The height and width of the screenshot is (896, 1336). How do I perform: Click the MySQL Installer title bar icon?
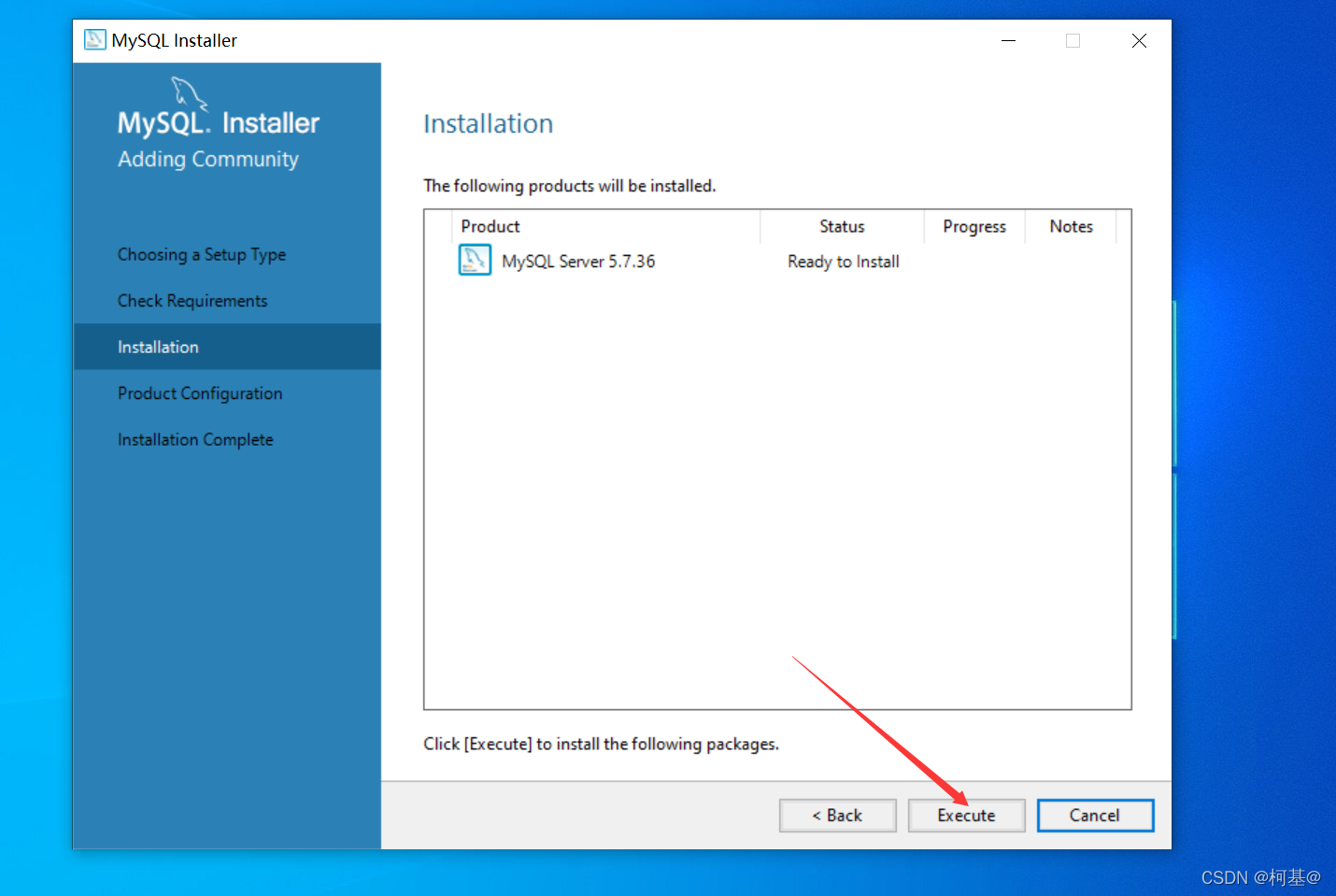(94, 40)
